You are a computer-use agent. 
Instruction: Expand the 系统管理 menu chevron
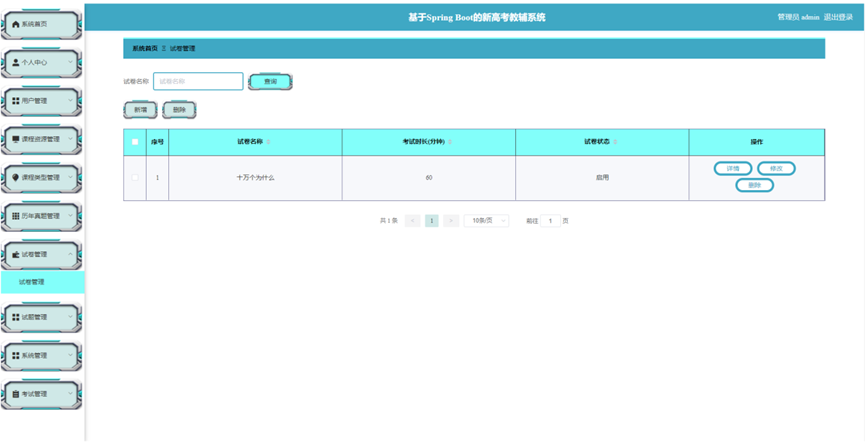(70, 356)
